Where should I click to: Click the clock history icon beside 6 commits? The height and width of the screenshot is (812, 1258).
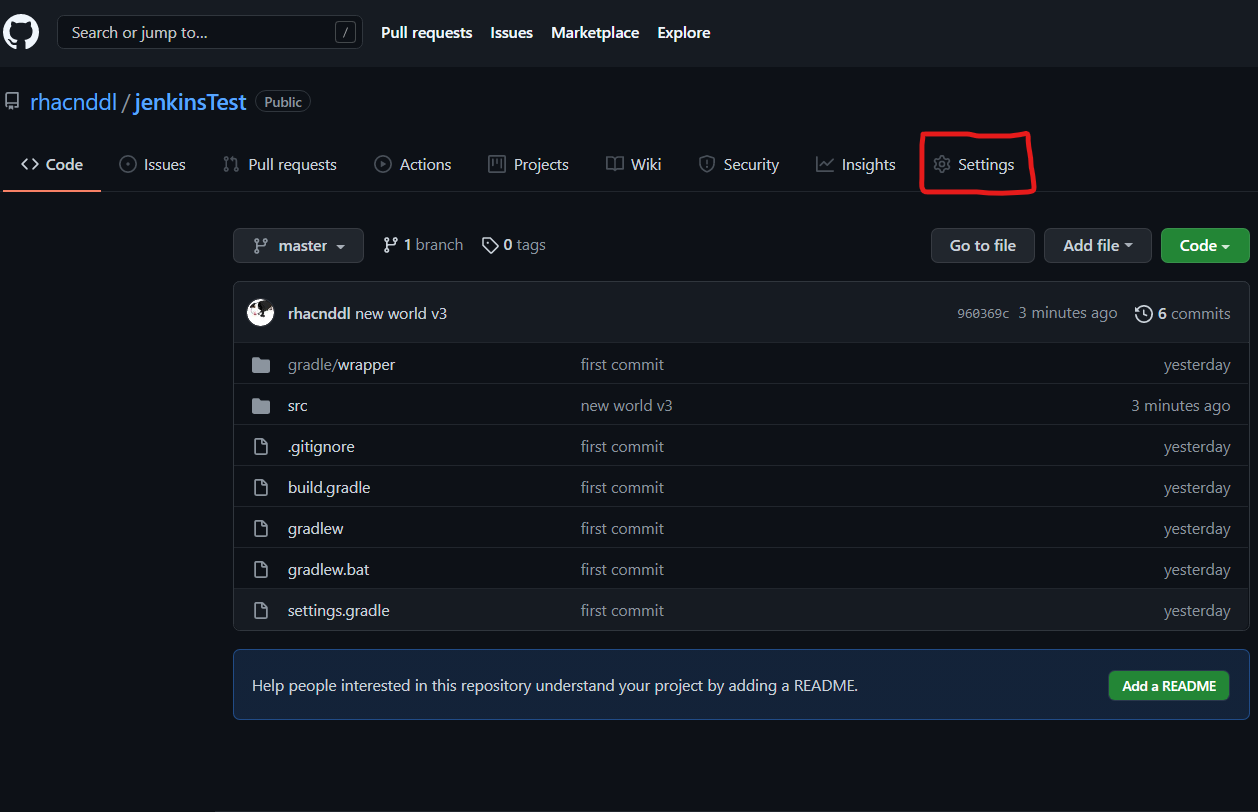1143,314
